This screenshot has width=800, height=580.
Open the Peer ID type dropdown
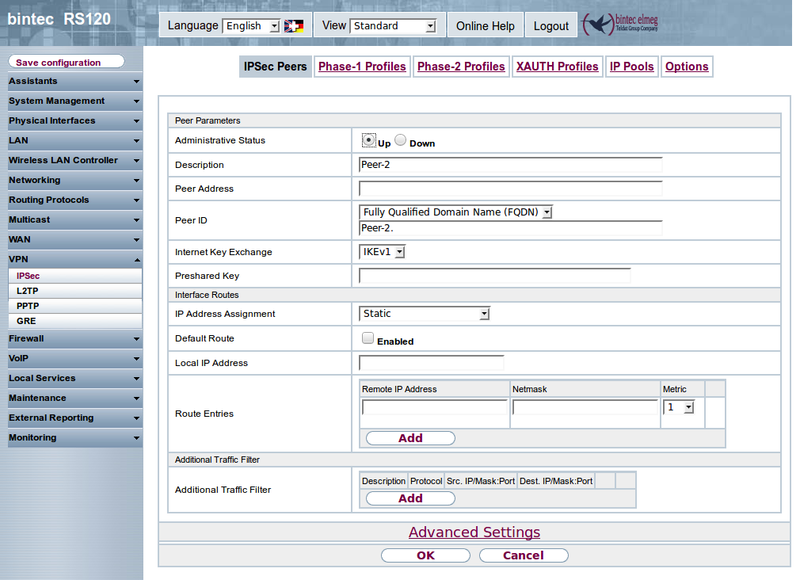[456, 212]
